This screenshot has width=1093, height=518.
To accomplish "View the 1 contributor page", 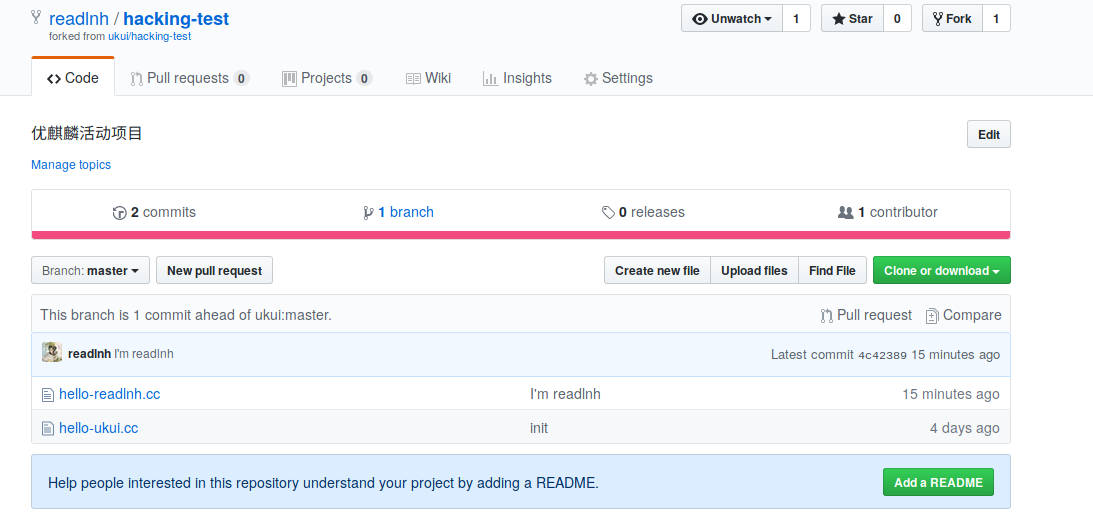I will tap(887, 212).
